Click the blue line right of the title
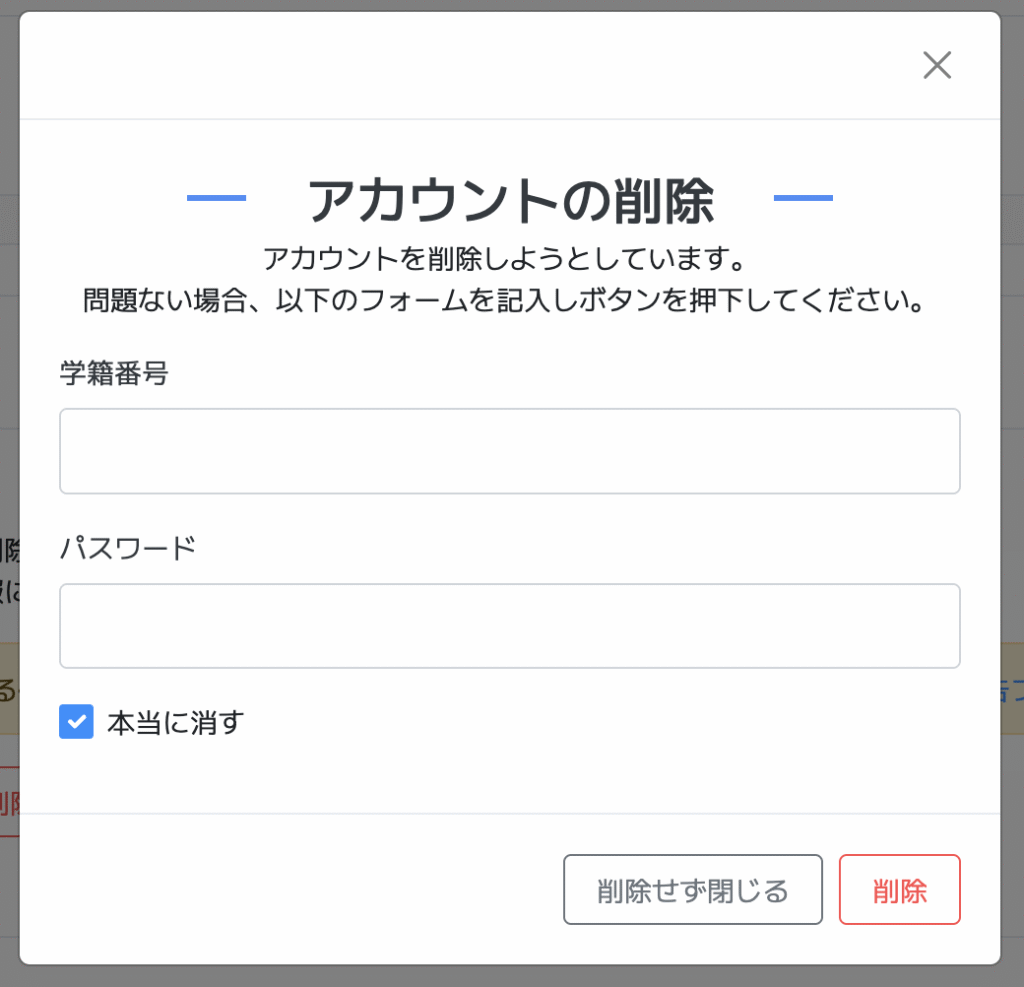The height and width of the screenshot is (987, 1024). pyautogui.click(x=803, y=198)
